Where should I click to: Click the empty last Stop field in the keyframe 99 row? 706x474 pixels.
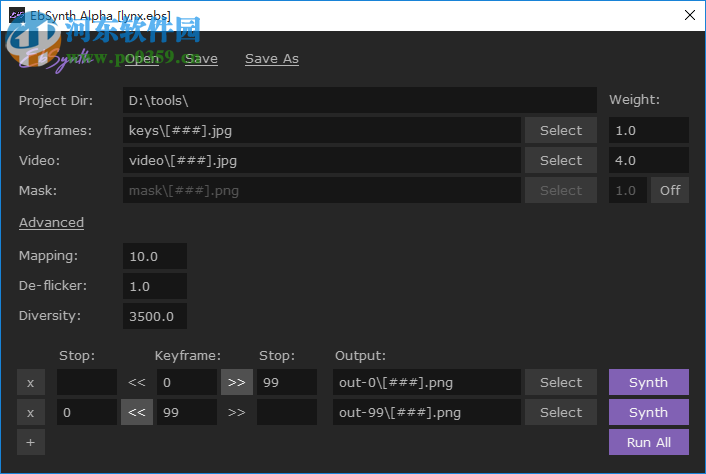pyautogui.click(x=287, y=412)
